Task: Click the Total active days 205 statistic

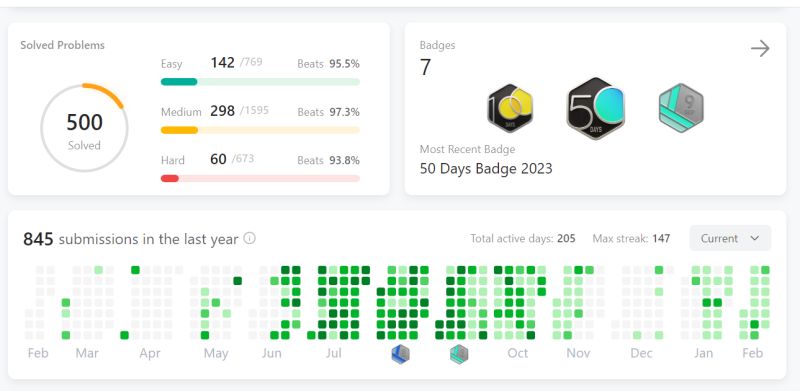Action: pos(523,238)
